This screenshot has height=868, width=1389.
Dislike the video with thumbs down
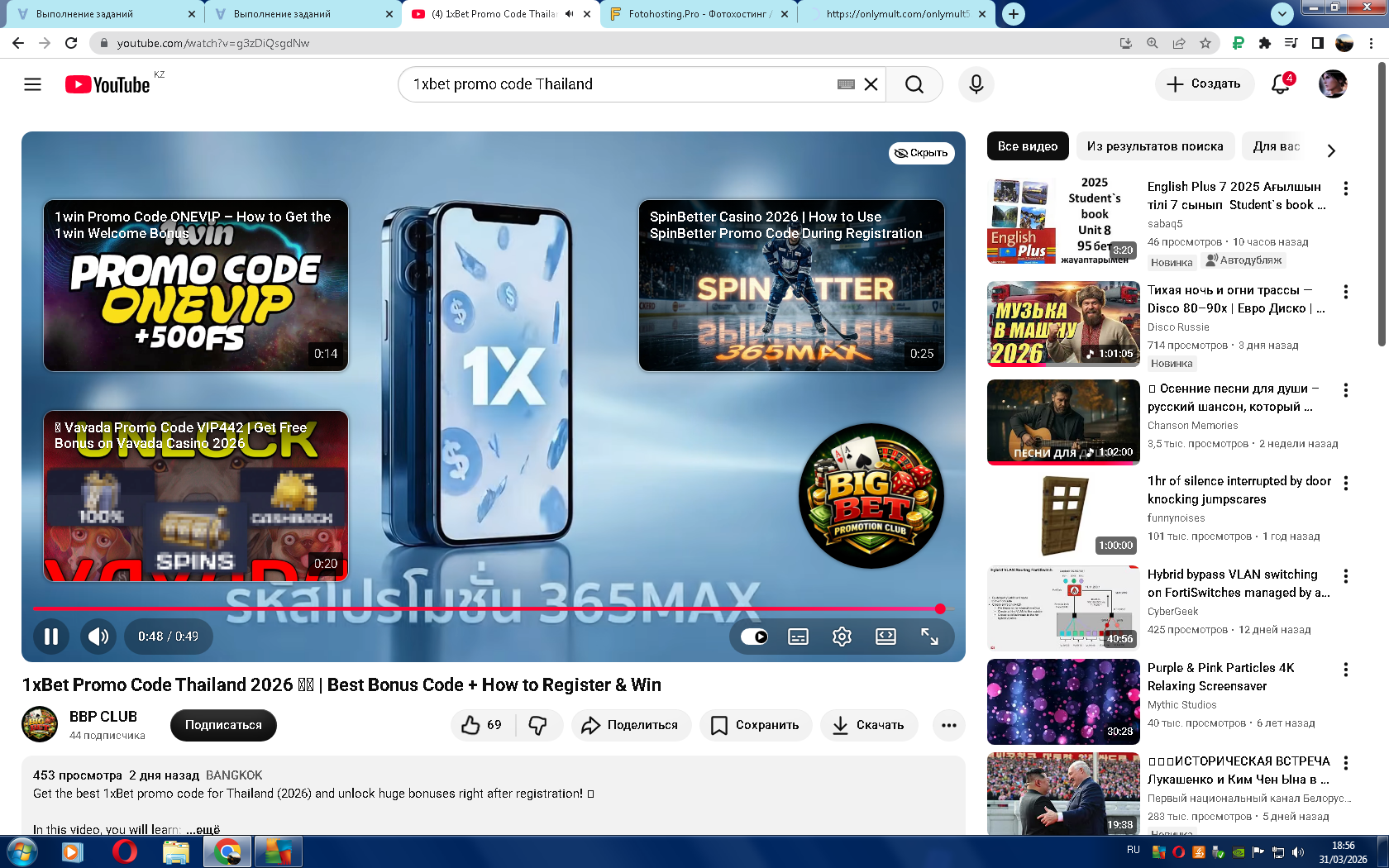tap(538, 725)
